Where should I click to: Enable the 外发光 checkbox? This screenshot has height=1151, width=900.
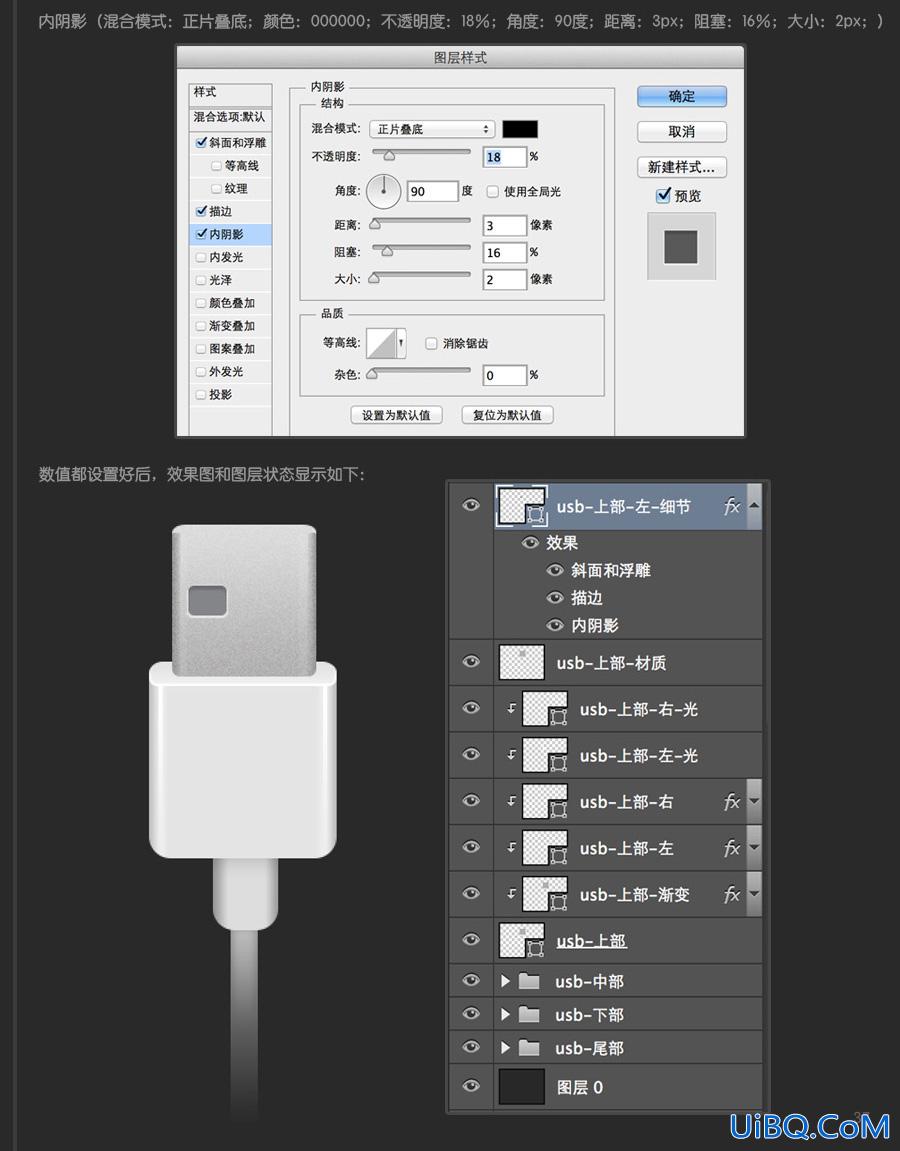(x=201, y=371)
